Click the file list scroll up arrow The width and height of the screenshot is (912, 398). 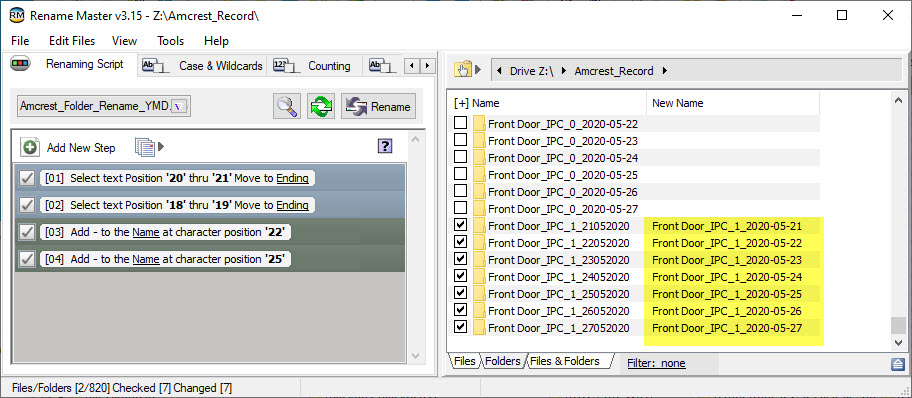tap(899, 101)
